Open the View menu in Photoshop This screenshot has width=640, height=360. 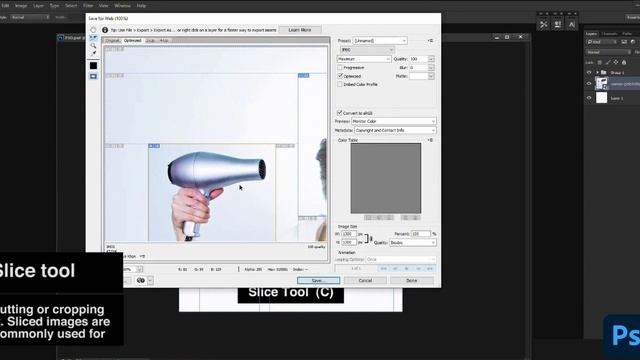pyautogui.click(x=104, y=6)
